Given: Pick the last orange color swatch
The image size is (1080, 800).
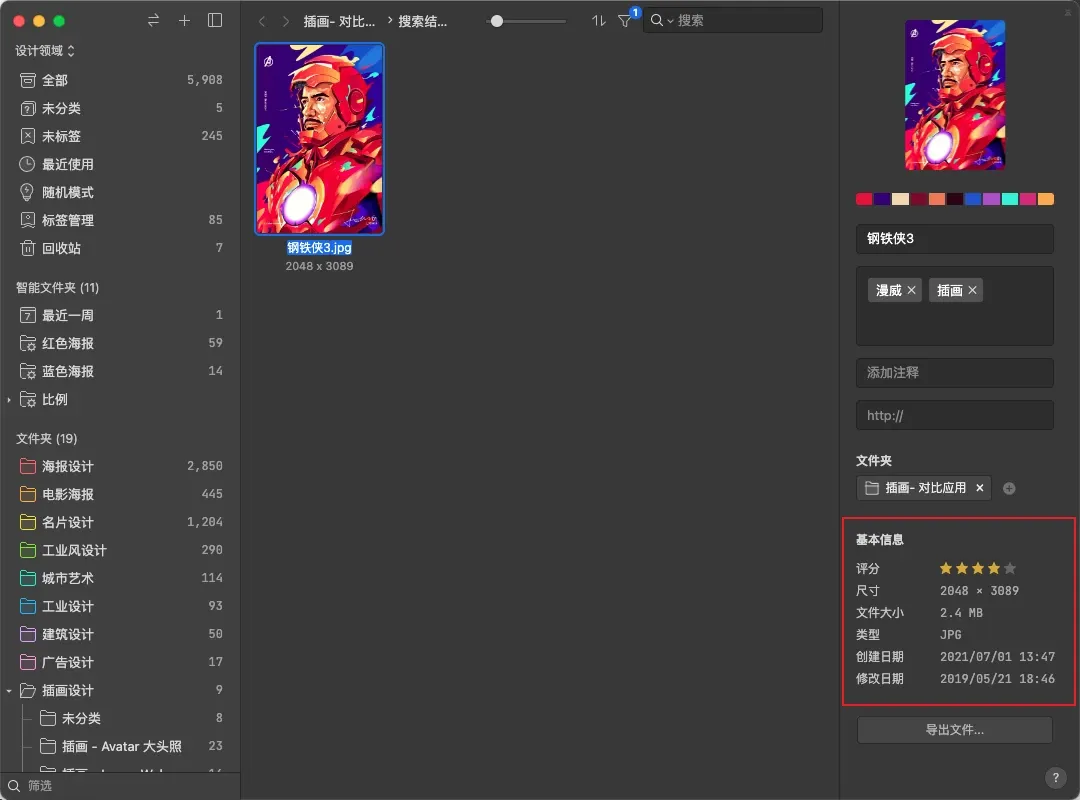Looking at the screenshot, I should 1046,199.
